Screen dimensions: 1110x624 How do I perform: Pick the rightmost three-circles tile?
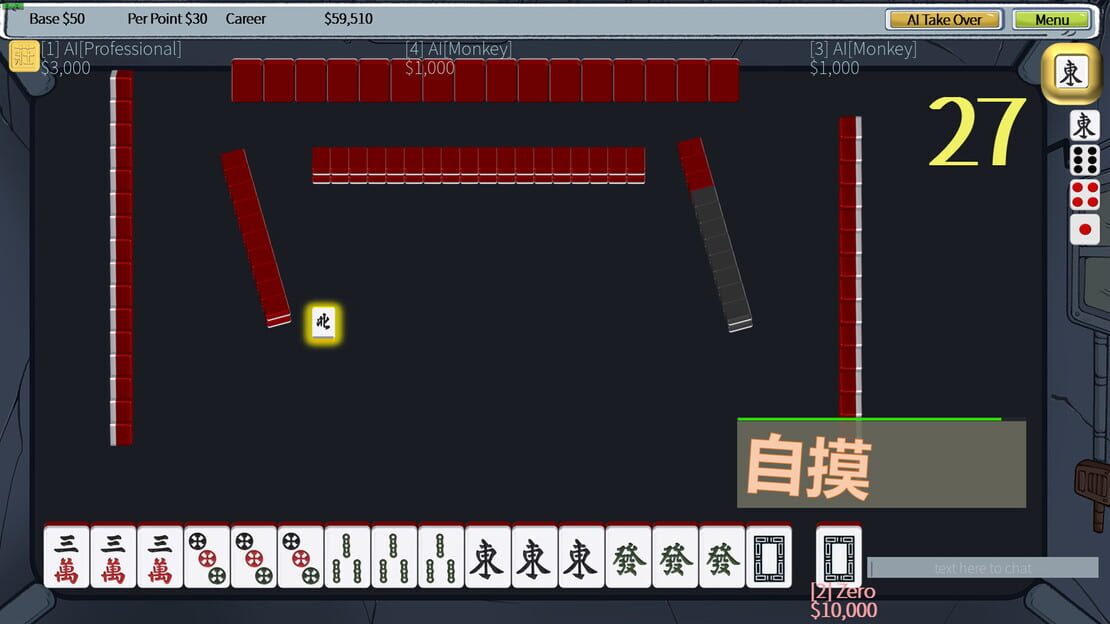click(x=300, y=557)
